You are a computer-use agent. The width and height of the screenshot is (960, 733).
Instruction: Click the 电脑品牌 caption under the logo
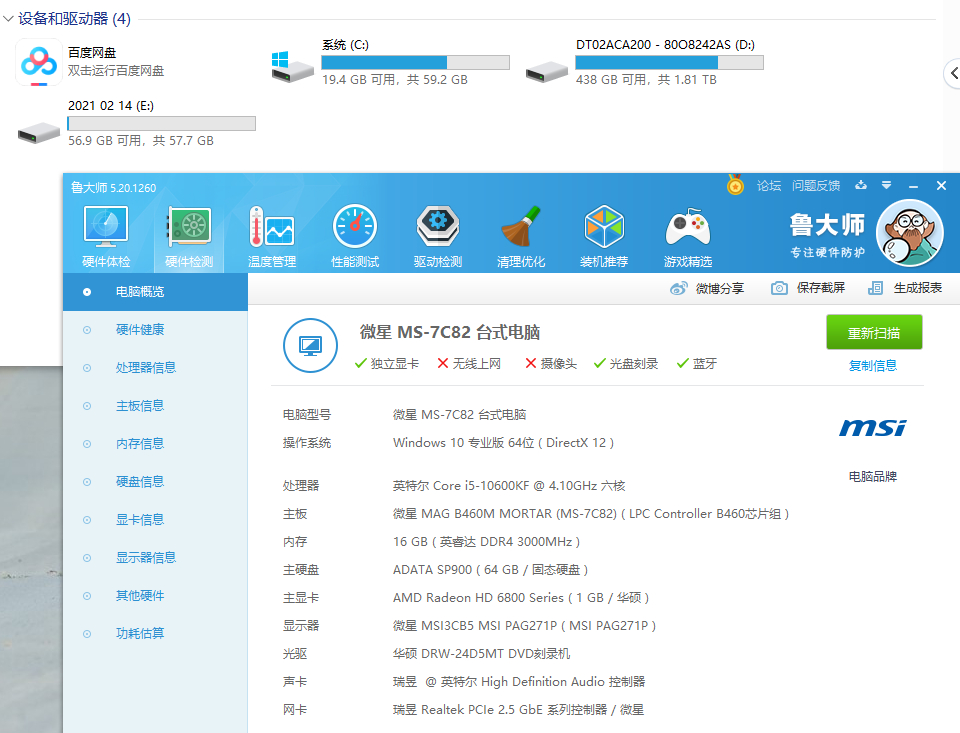872,476
